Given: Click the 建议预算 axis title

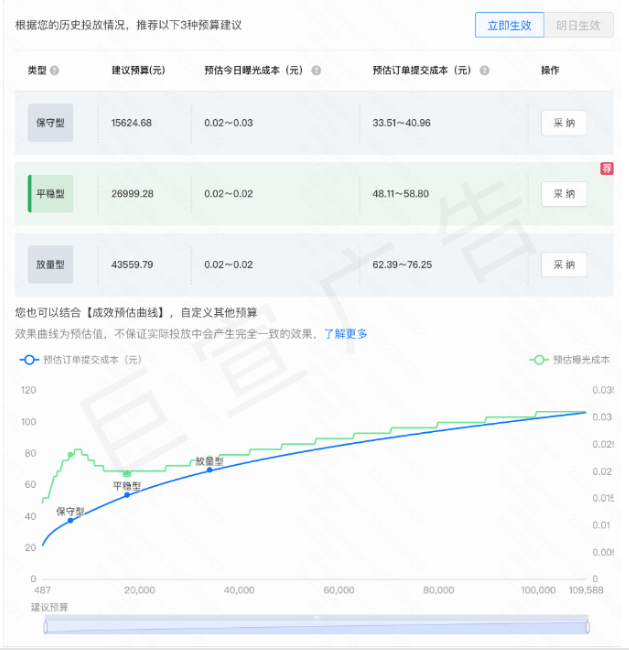Looking at the screenshot, I should pyautogui.click(x=50, y=608).
